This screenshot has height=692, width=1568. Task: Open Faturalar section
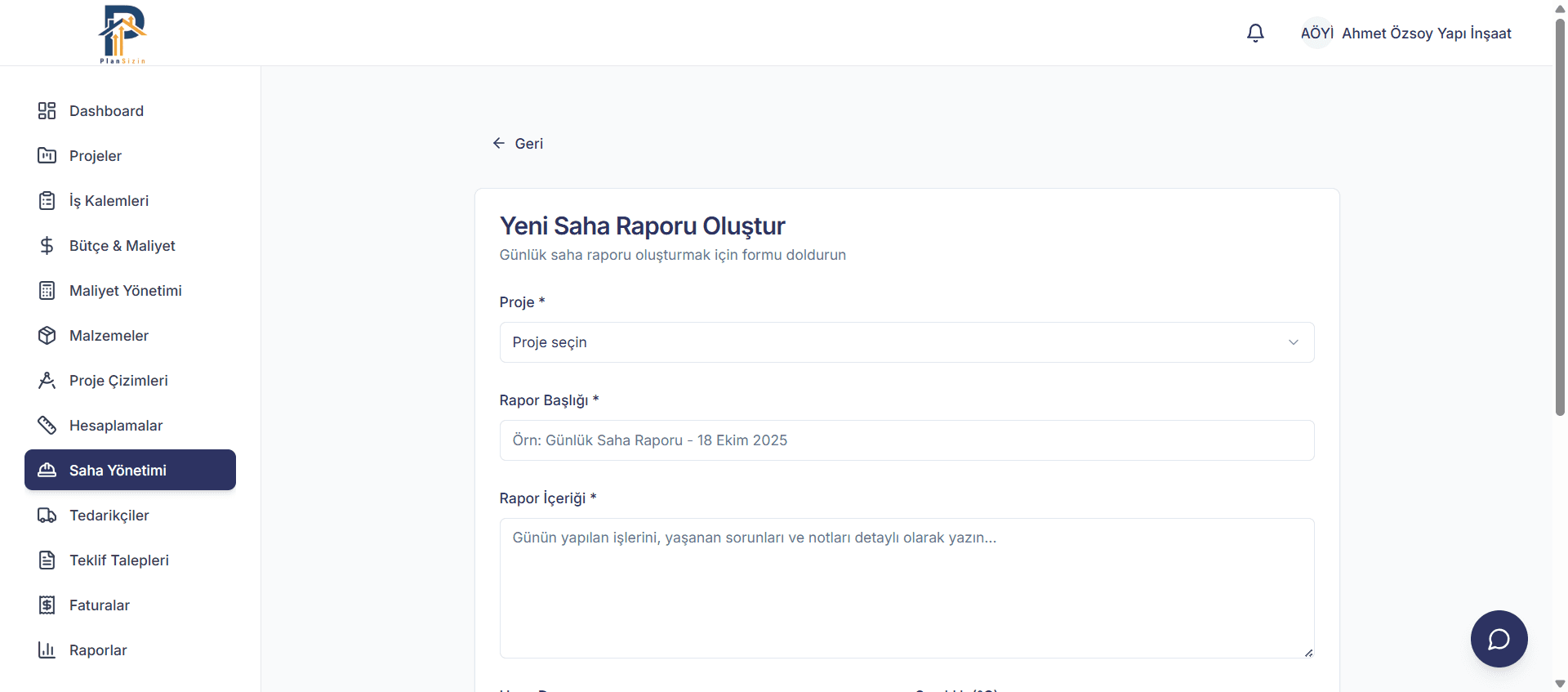[130, 605]
